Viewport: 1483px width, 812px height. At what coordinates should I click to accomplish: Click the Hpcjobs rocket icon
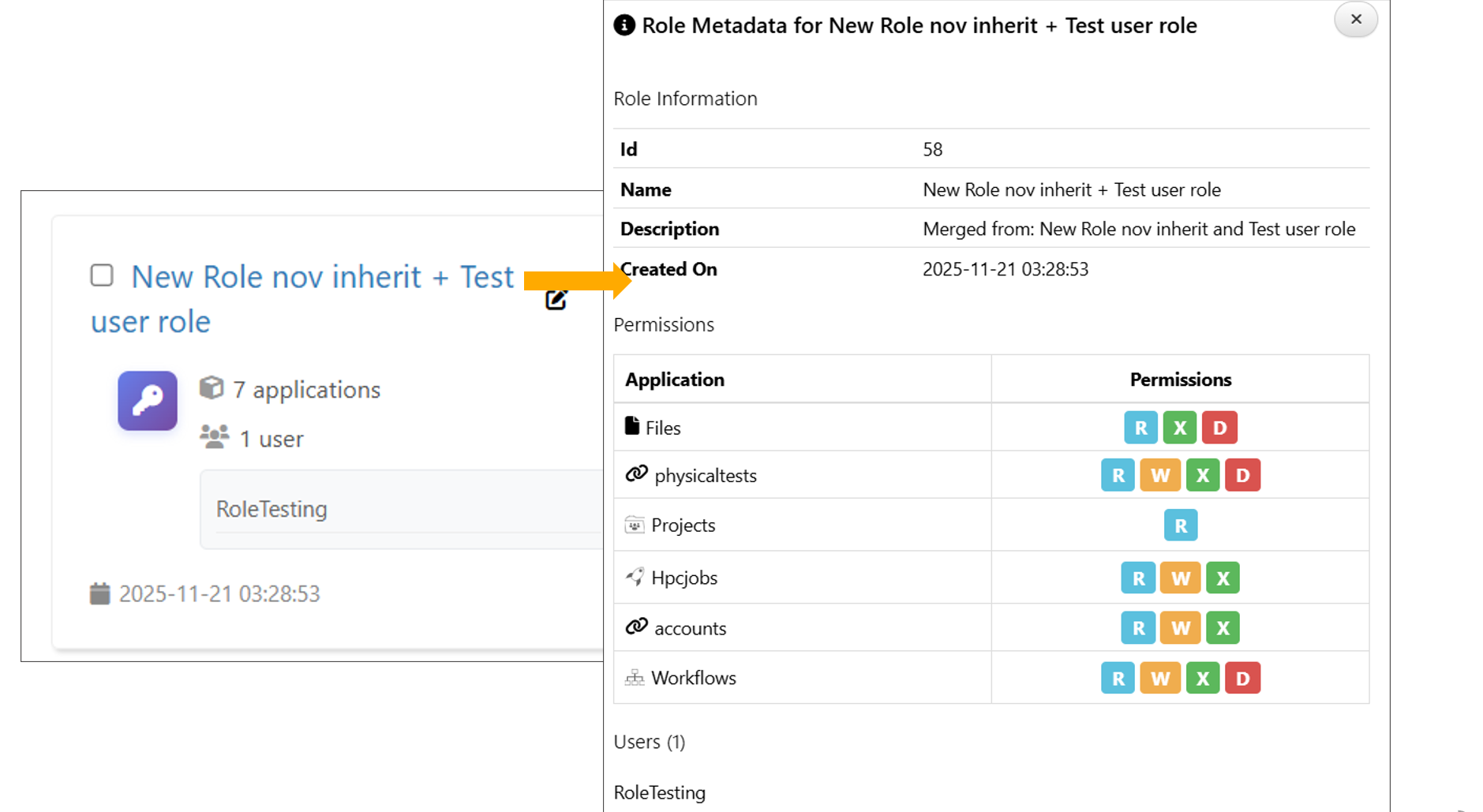coord(635,577)
